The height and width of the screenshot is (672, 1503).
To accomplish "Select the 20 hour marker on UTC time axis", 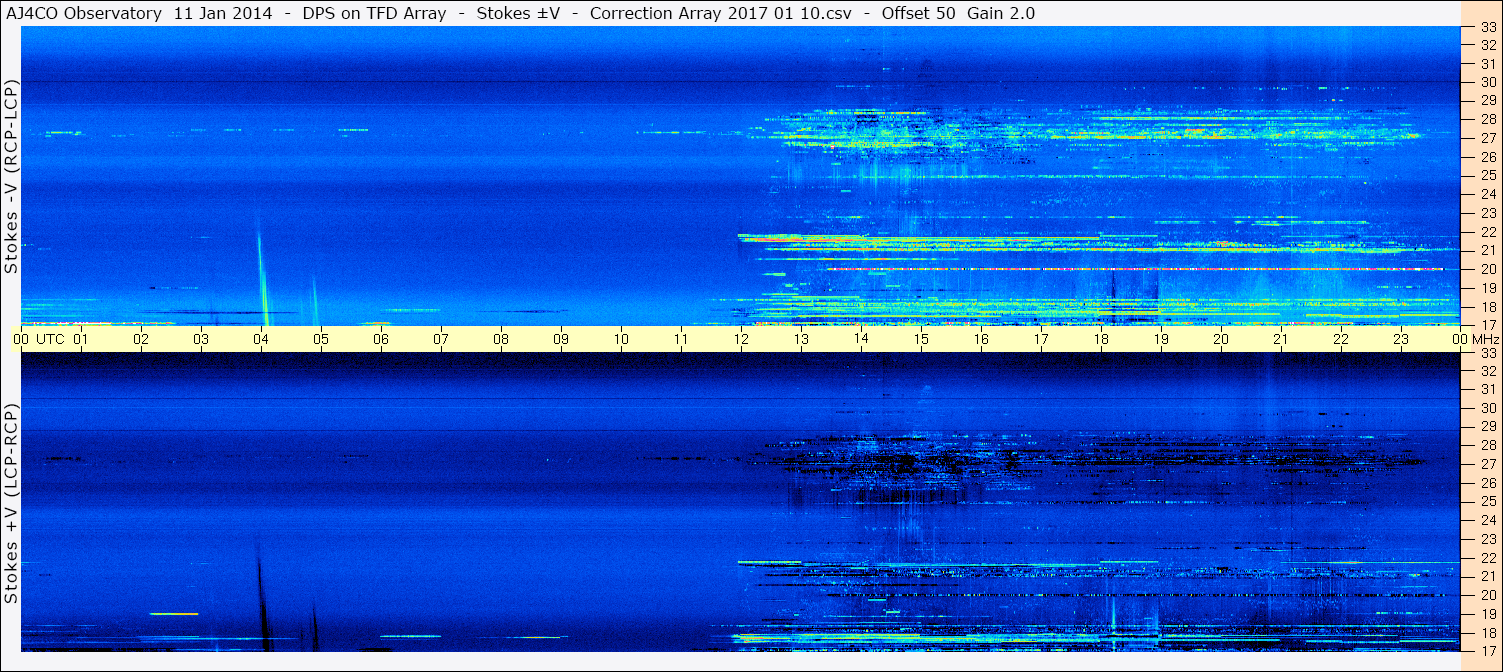I will click(1221, 339).
